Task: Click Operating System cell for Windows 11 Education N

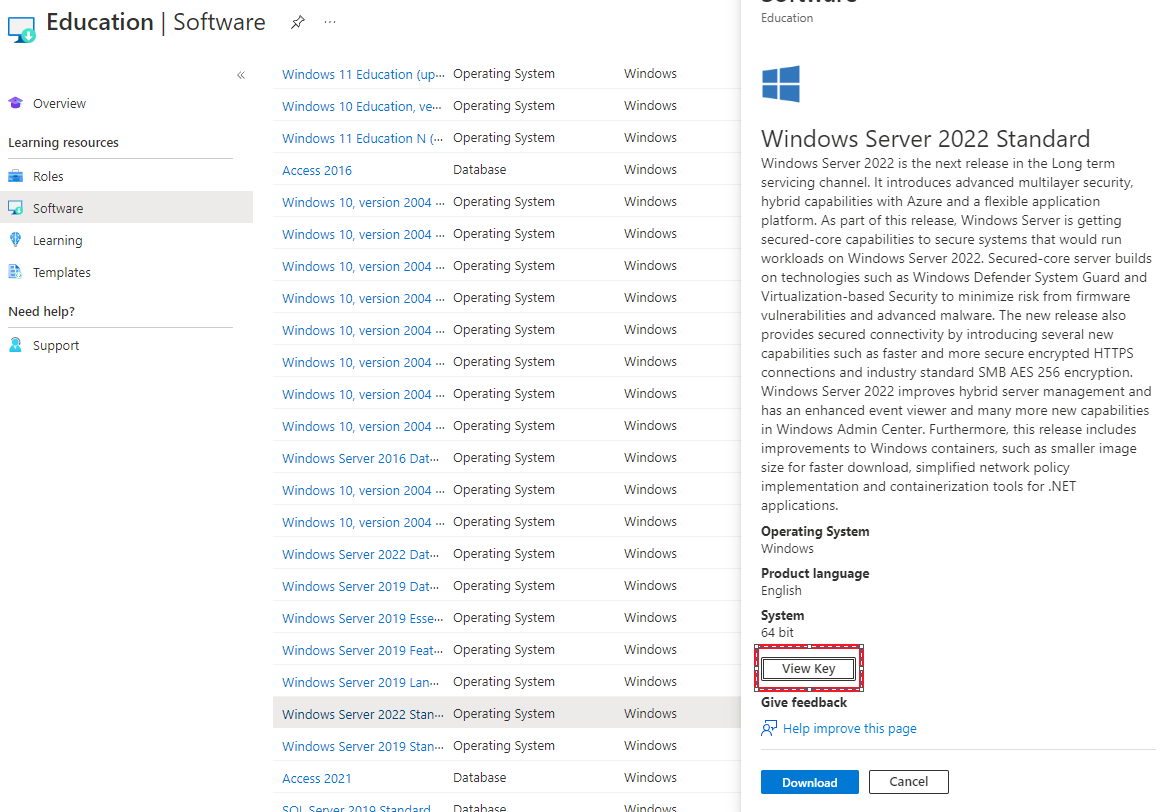Action: click(x=504, y=138)
